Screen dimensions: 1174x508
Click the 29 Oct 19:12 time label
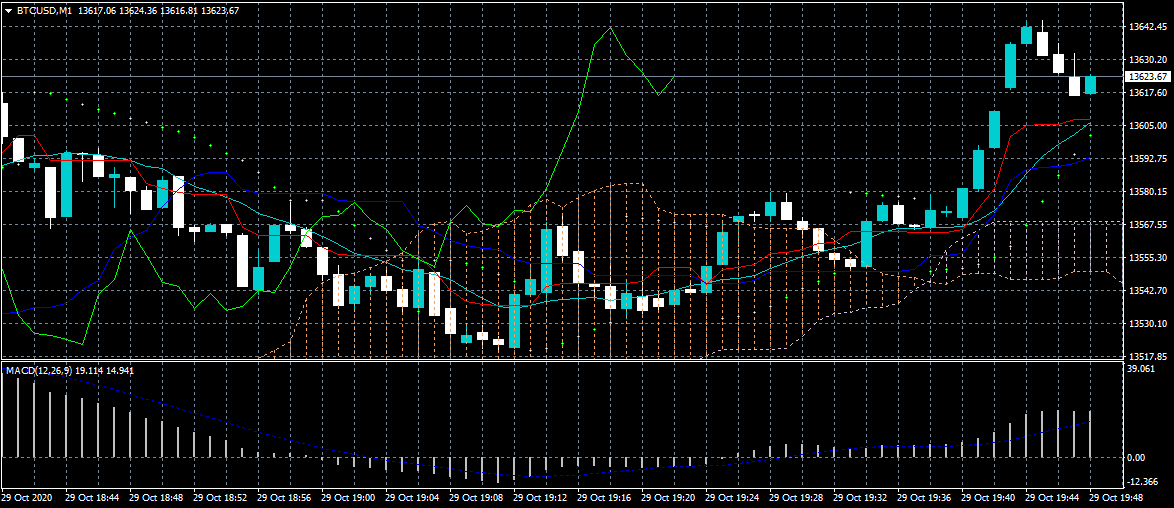[540, 498]
